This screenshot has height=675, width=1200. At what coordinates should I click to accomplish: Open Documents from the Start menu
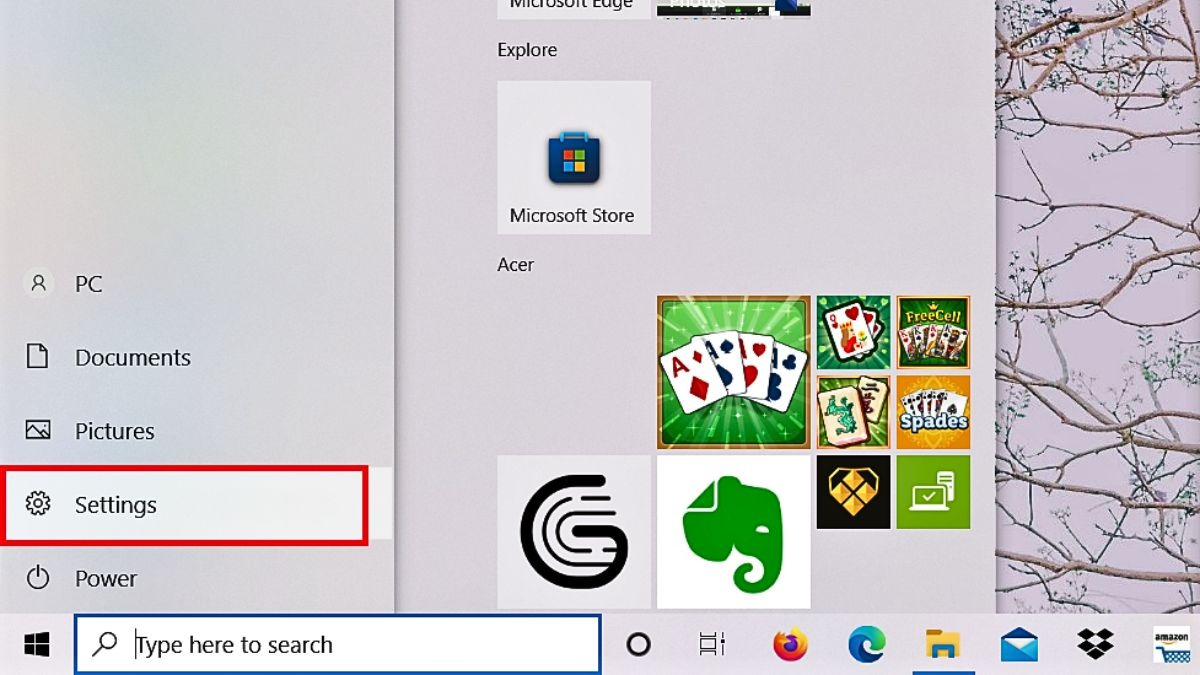(x=197, y=357)
